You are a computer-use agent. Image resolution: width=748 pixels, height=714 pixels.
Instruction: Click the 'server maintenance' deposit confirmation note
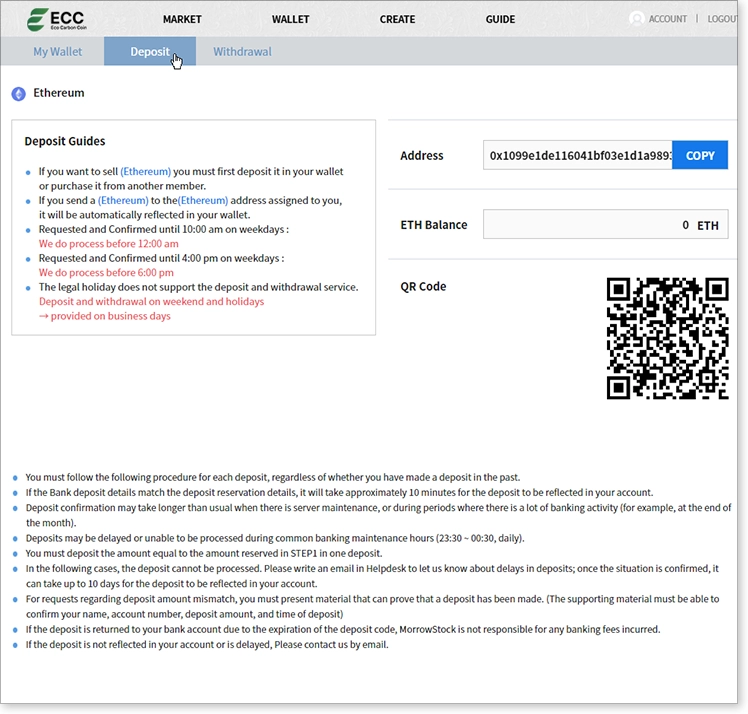378,515
